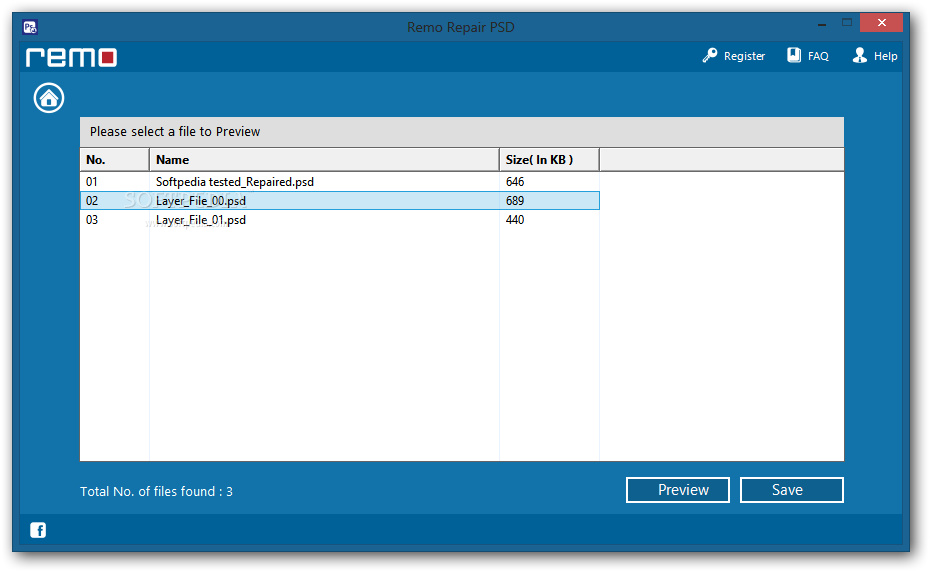Click Total No. of files found text

tap(157, 491)
